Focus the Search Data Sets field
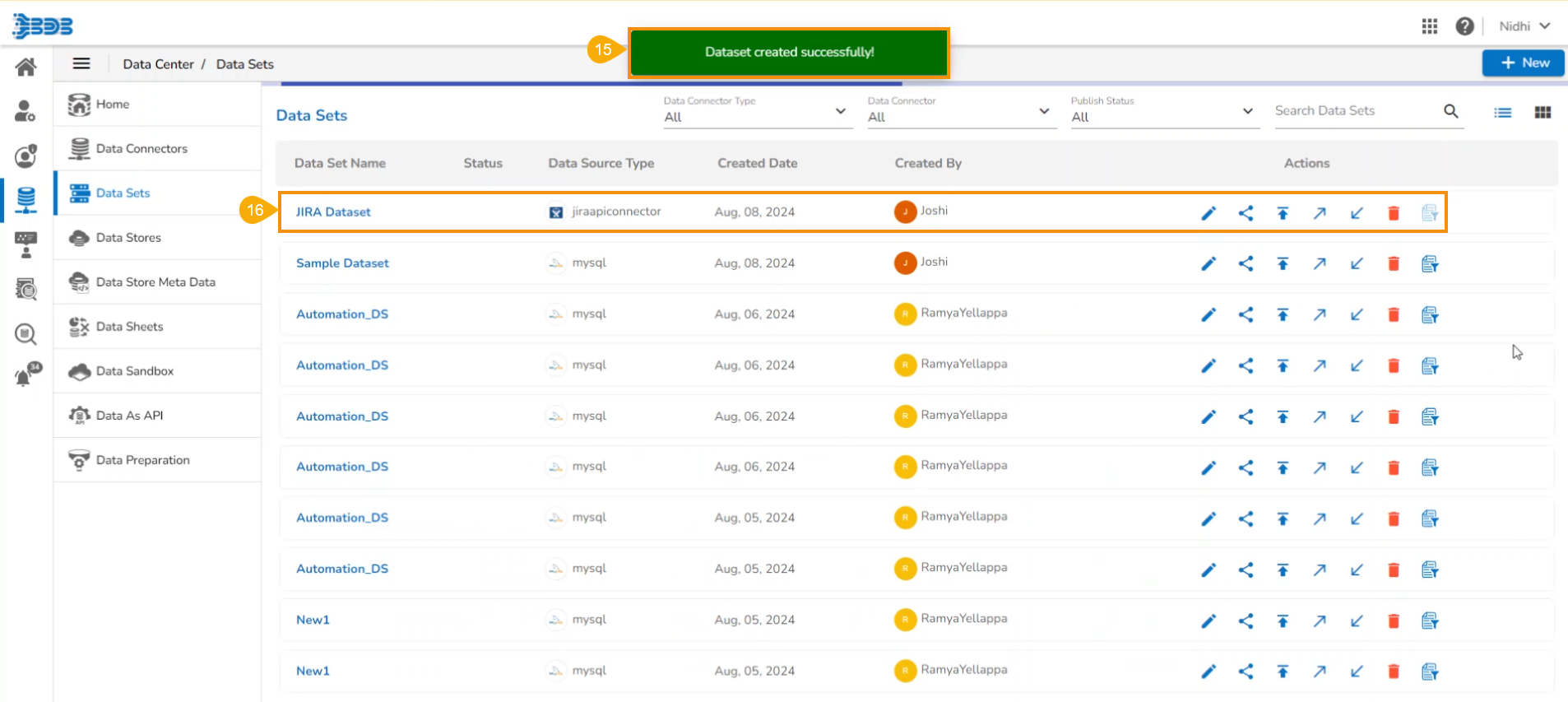1568x702 pixels. point(1356,111)
